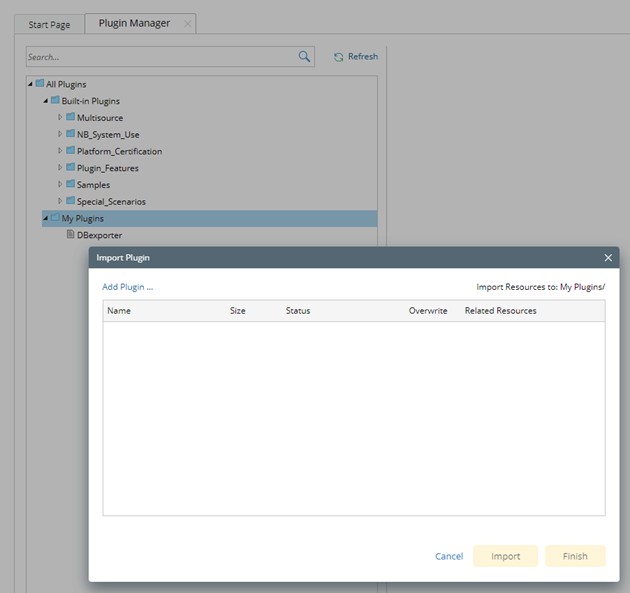
Task: Expand the NB_System_Use folder
Action: click(x=60, y=134)
